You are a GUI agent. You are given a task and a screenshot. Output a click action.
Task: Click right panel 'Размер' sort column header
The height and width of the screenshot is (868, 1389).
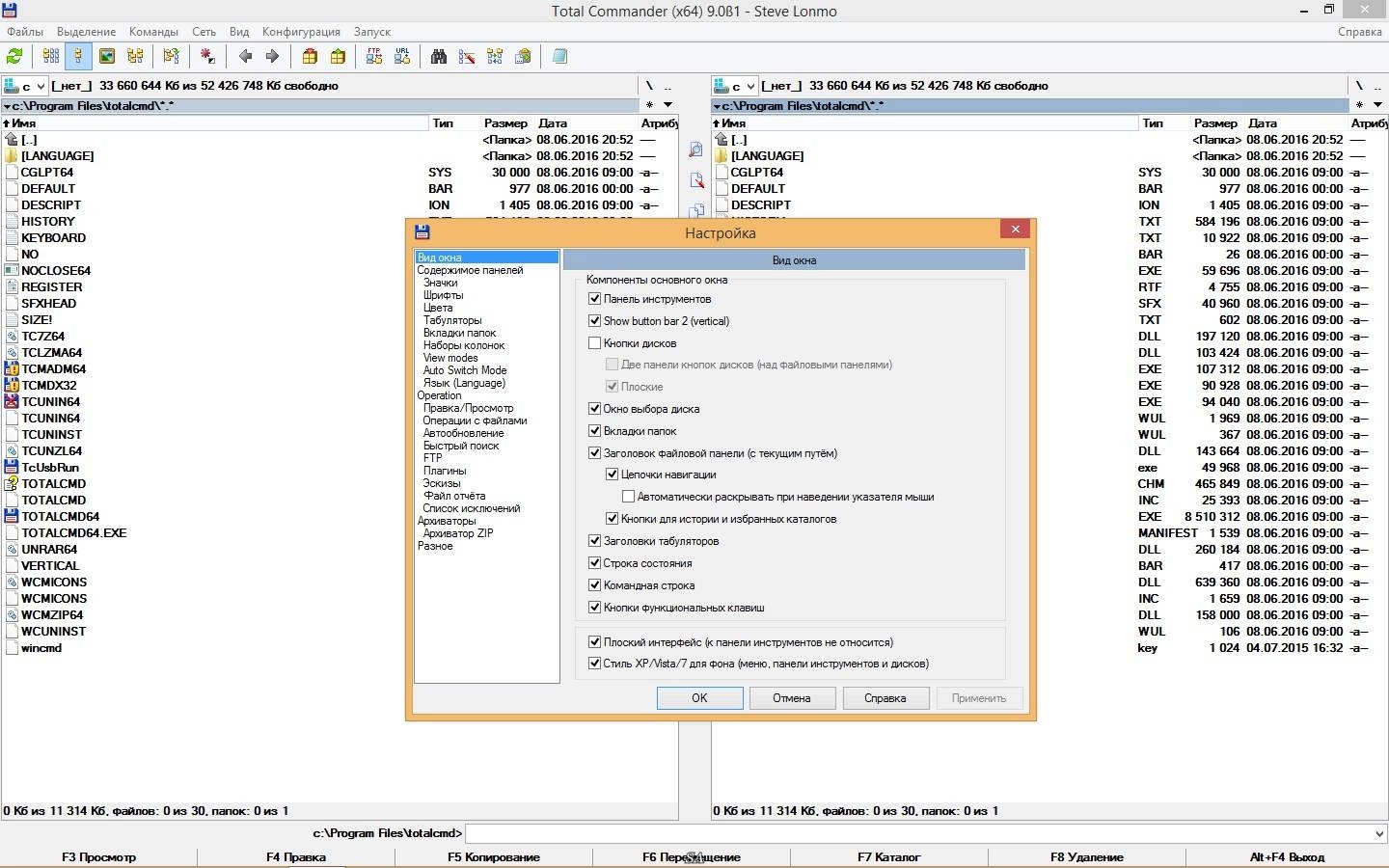(1215, 123)
